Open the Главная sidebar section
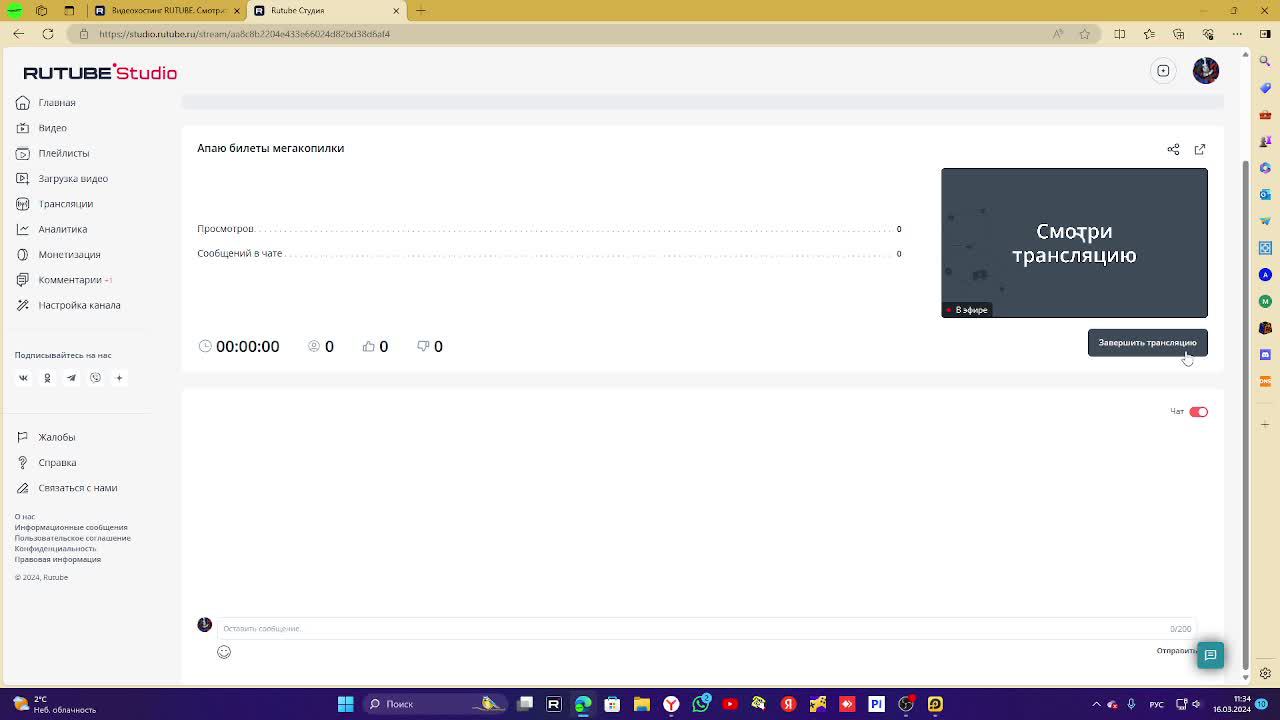Viewport: 1280px width, 720px height. 46,103
